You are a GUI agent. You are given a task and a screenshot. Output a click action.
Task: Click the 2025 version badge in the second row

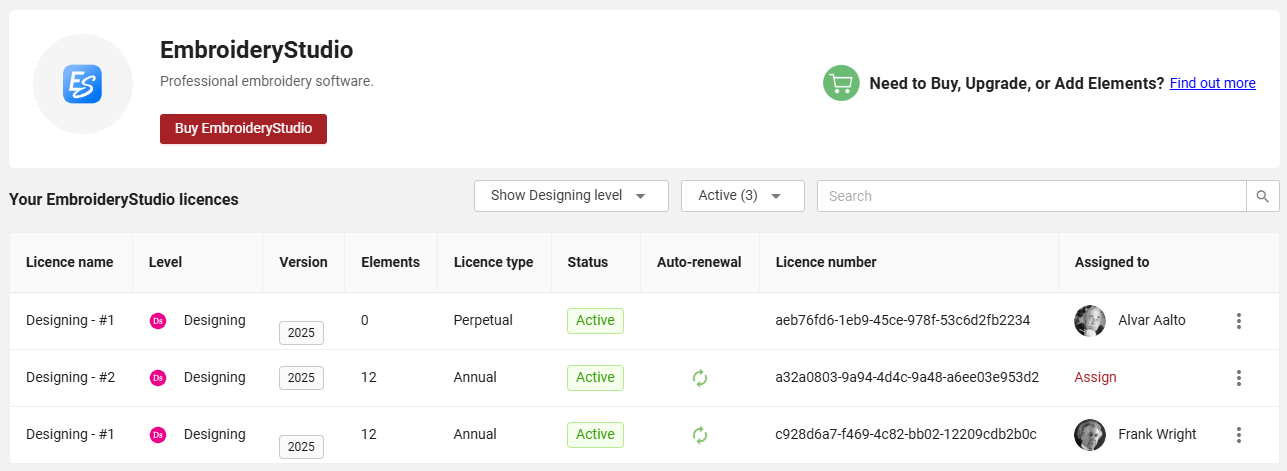[301, 378]
